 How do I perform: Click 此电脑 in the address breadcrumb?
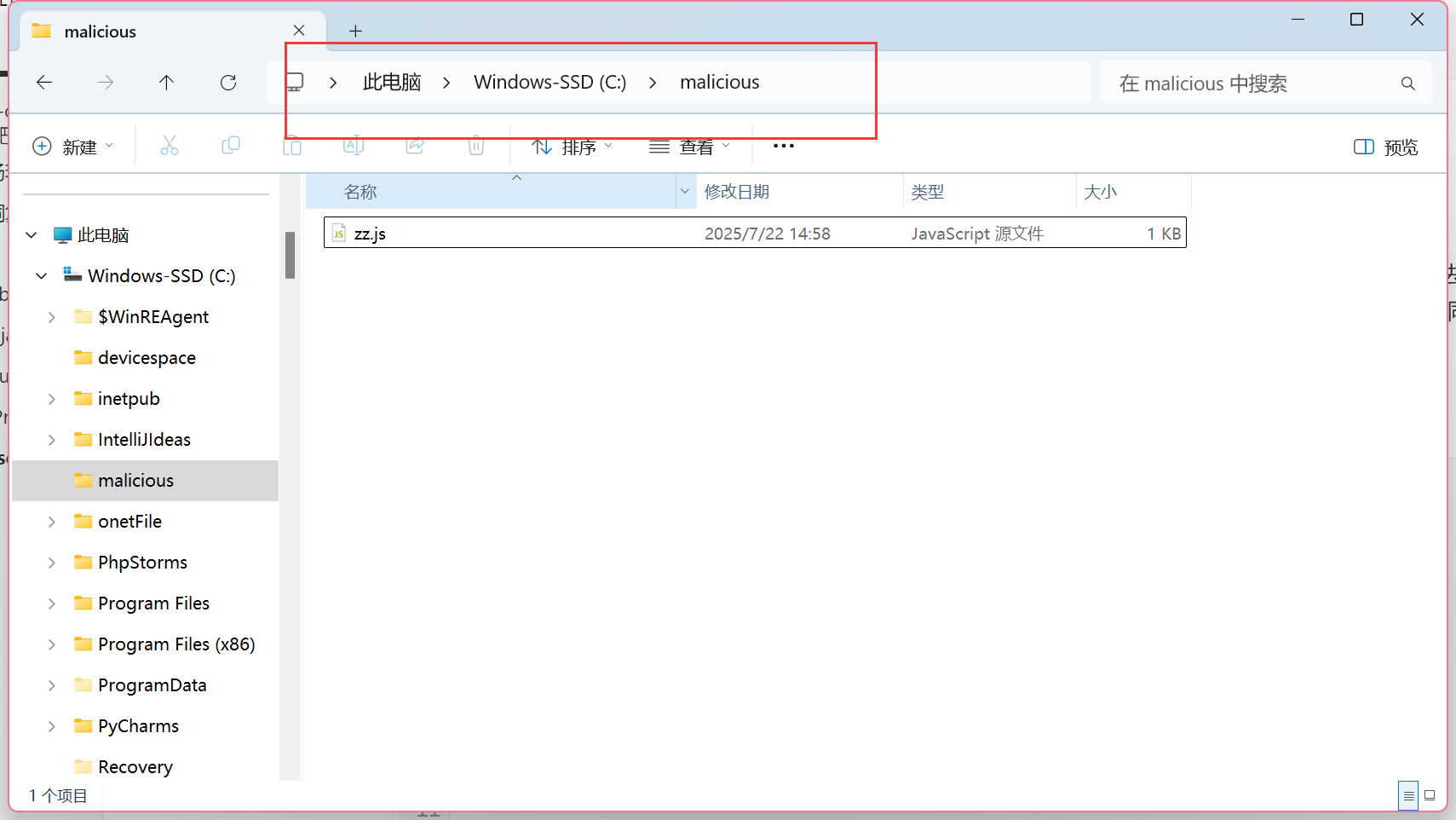pyautogui.click(x=392, y=83)
